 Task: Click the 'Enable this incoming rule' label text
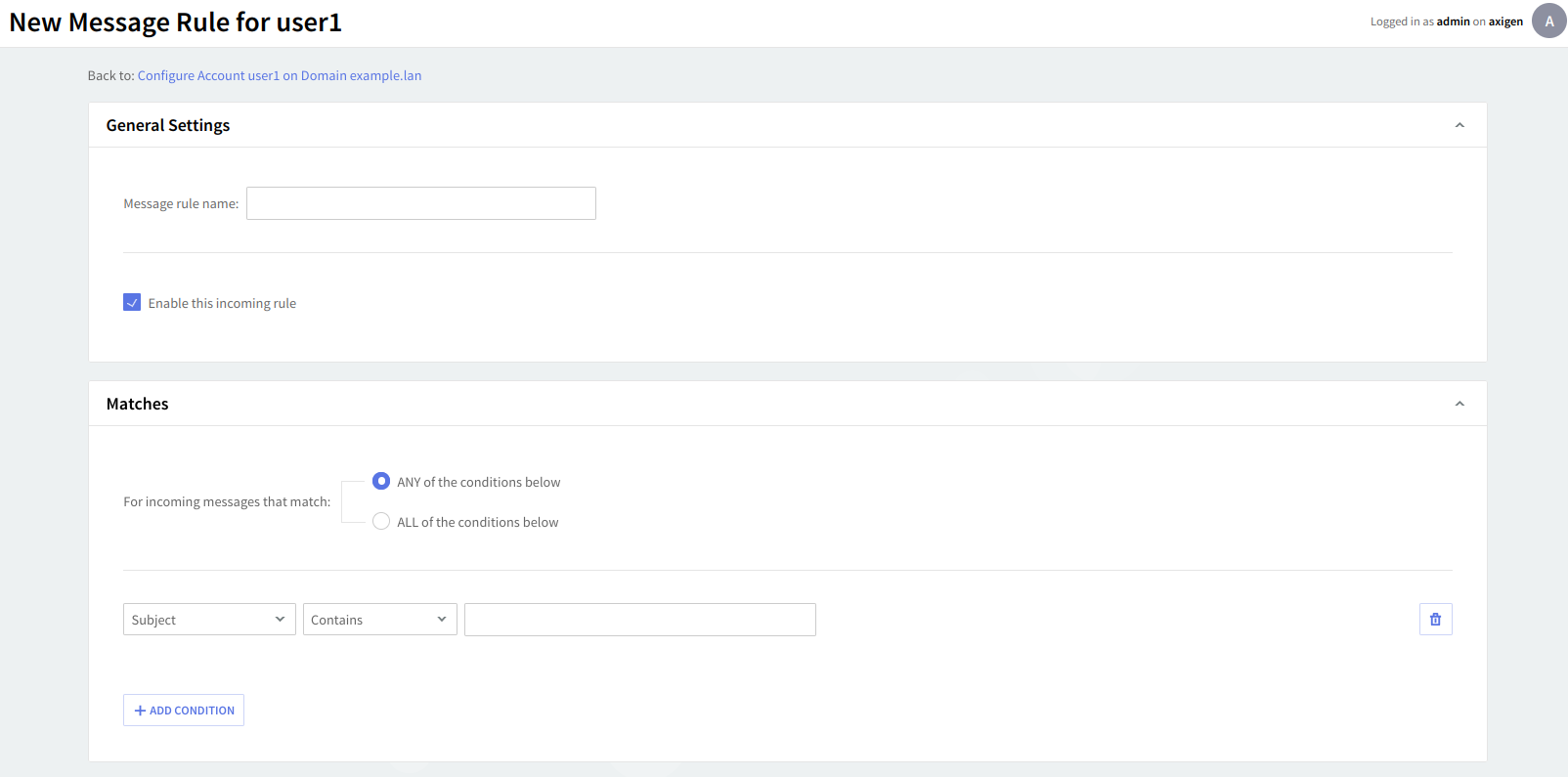[x=222, y=303]
